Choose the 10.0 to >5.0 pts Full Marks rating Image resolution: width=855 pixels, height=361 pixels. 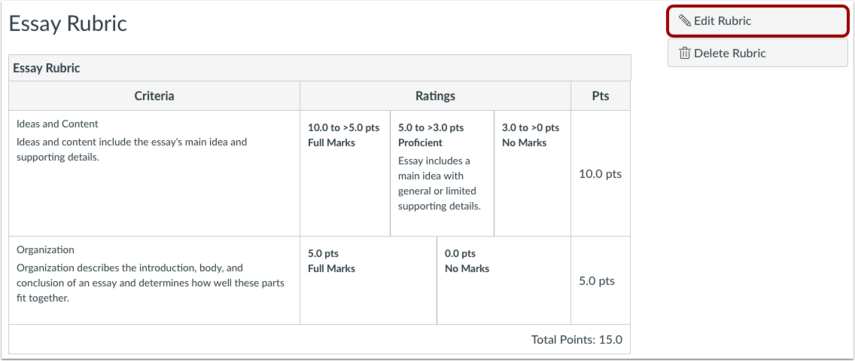tap(345, 173)
